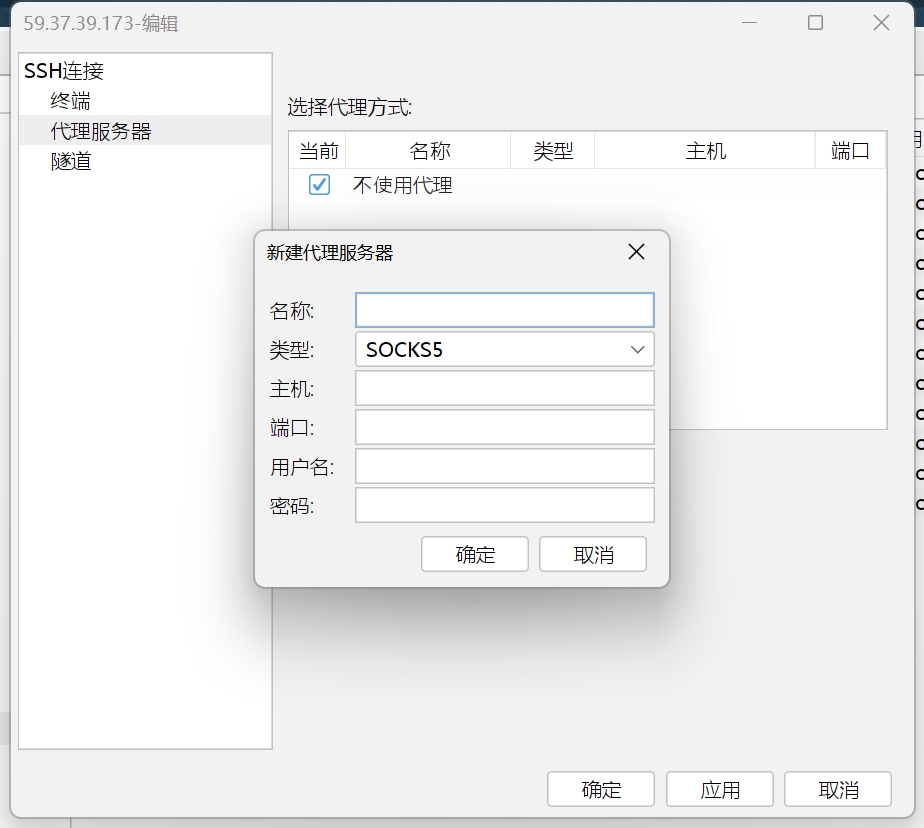Click 确定 to save the 59.37.39.173 settings
Viewport: 924px width, 828px height.
[x=600, y=789]
